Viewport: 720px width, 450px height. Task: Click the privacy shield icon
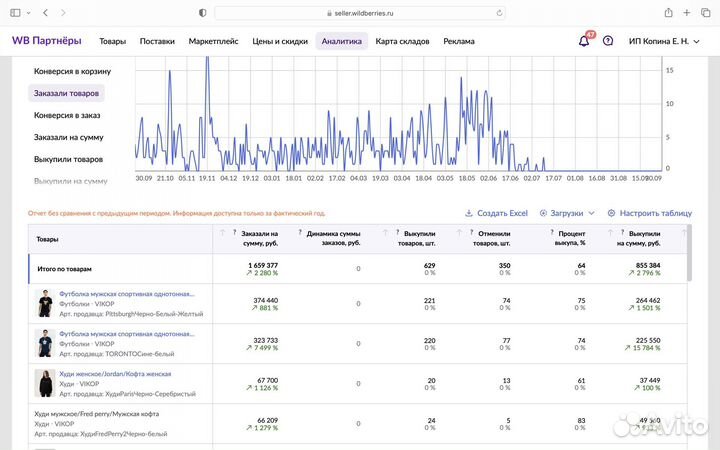click(203, 13)
